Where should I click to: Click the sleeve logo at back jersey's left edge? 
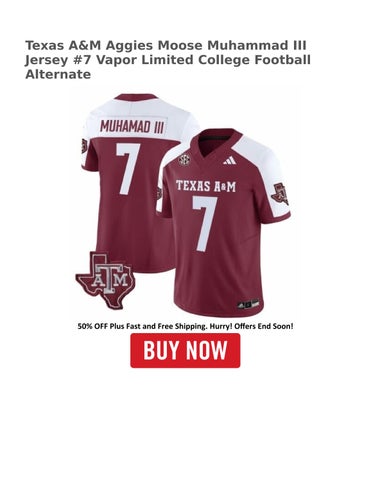84,146
